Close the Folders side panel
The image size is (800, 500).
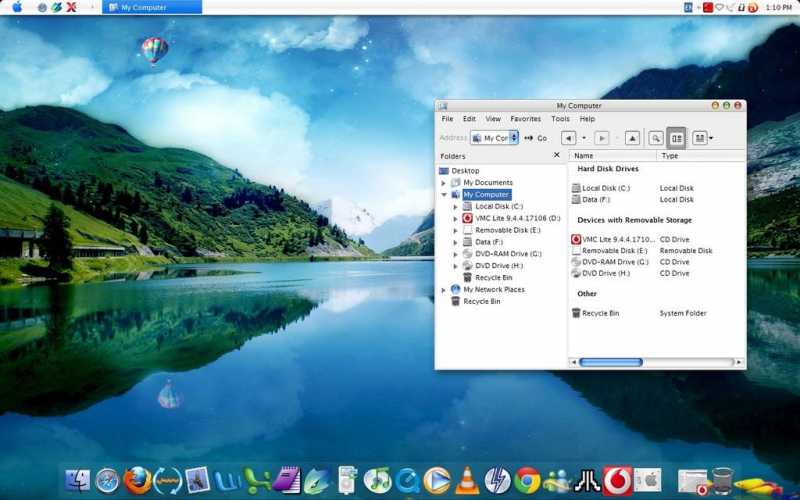point(557,156)
